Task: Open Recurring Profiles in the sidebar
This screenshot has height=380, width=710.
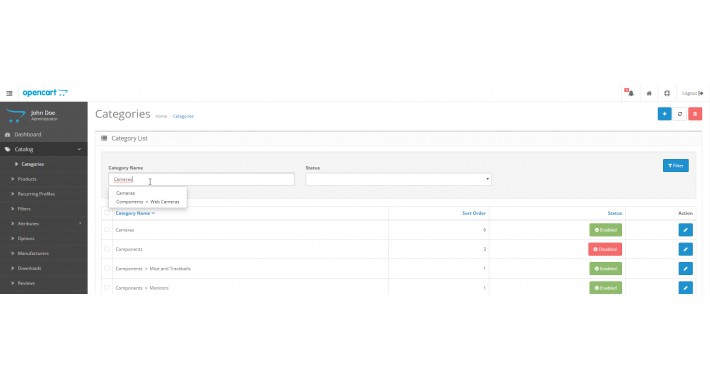Action: 36,194
